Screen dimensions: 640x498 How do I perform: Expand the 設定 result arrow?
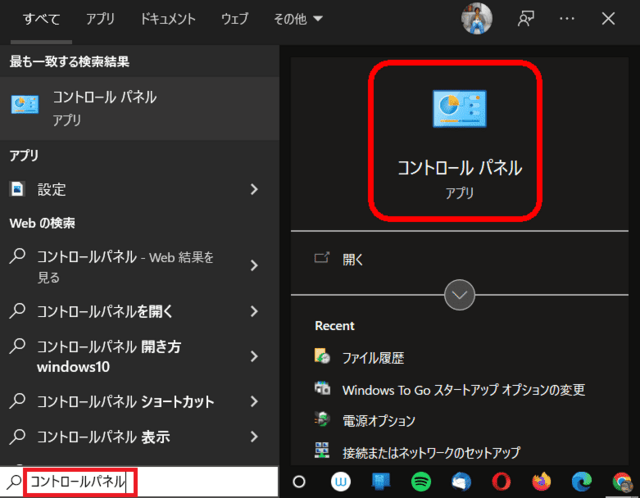[x=254, y=189]
